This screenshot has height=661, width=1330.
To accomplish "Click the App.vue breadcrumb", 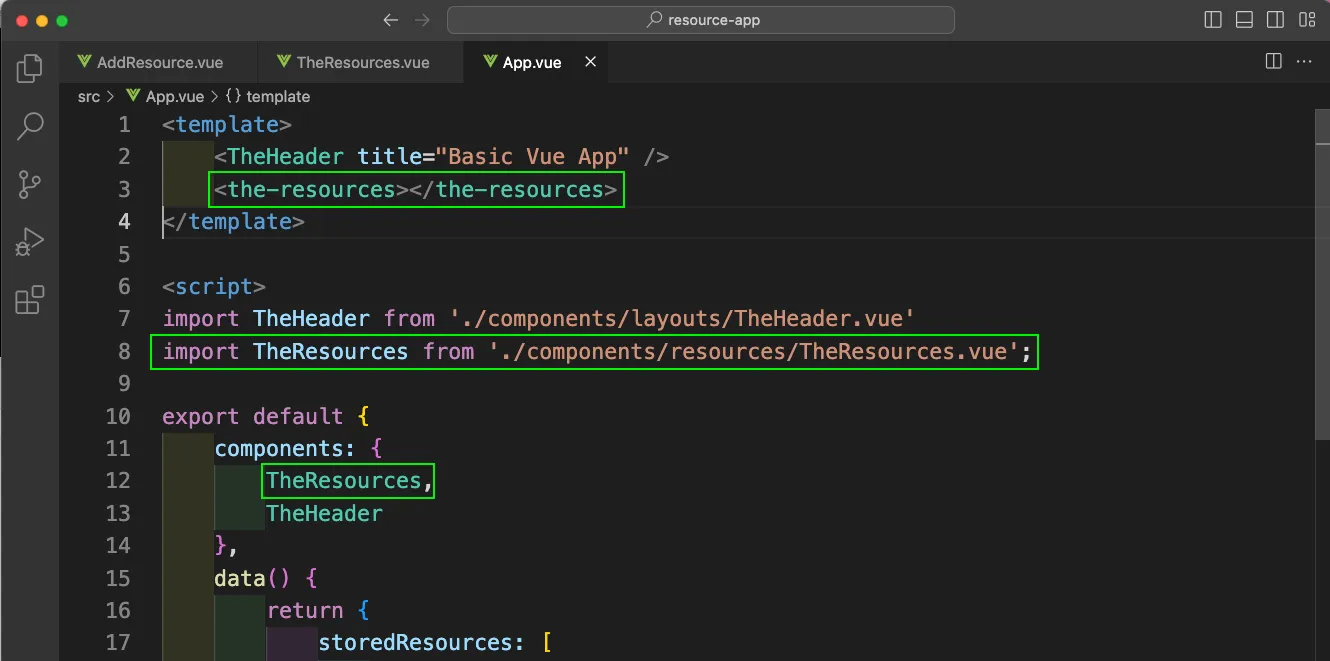I will [x=164, y=97].
